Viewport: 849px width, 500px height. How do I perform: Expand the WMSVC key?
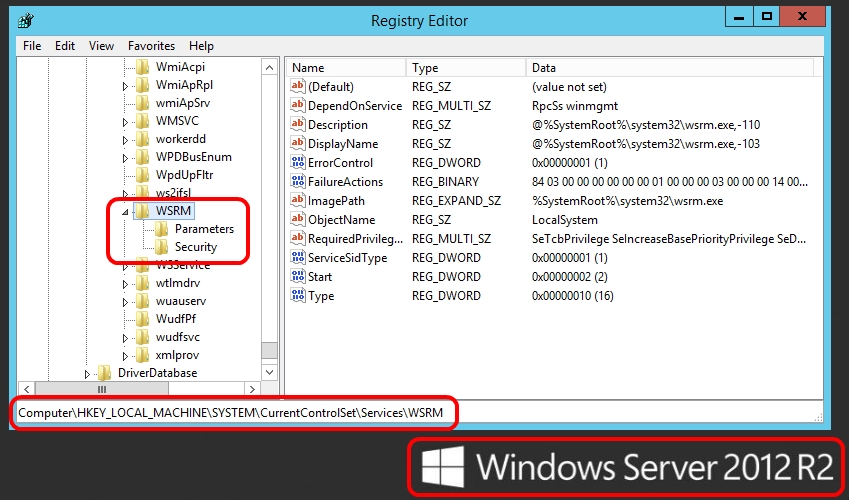tap(125, 122)
